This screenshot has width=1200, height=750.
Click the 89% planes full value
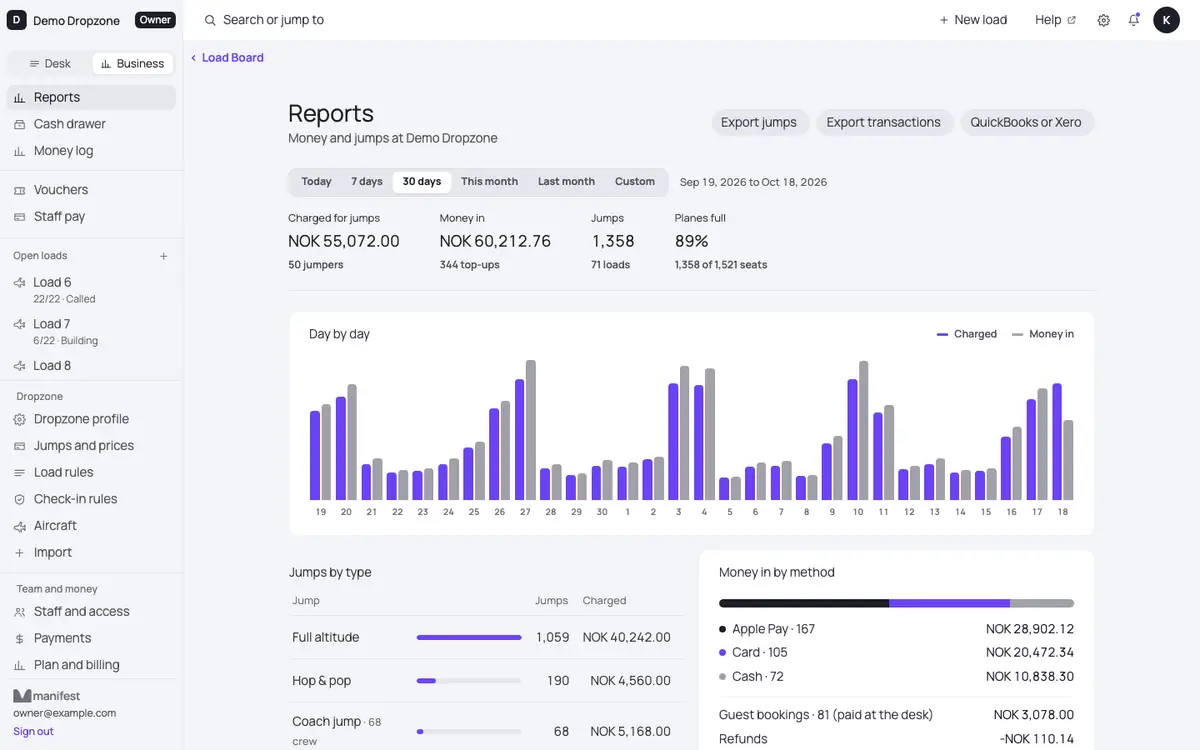point(692,241)
